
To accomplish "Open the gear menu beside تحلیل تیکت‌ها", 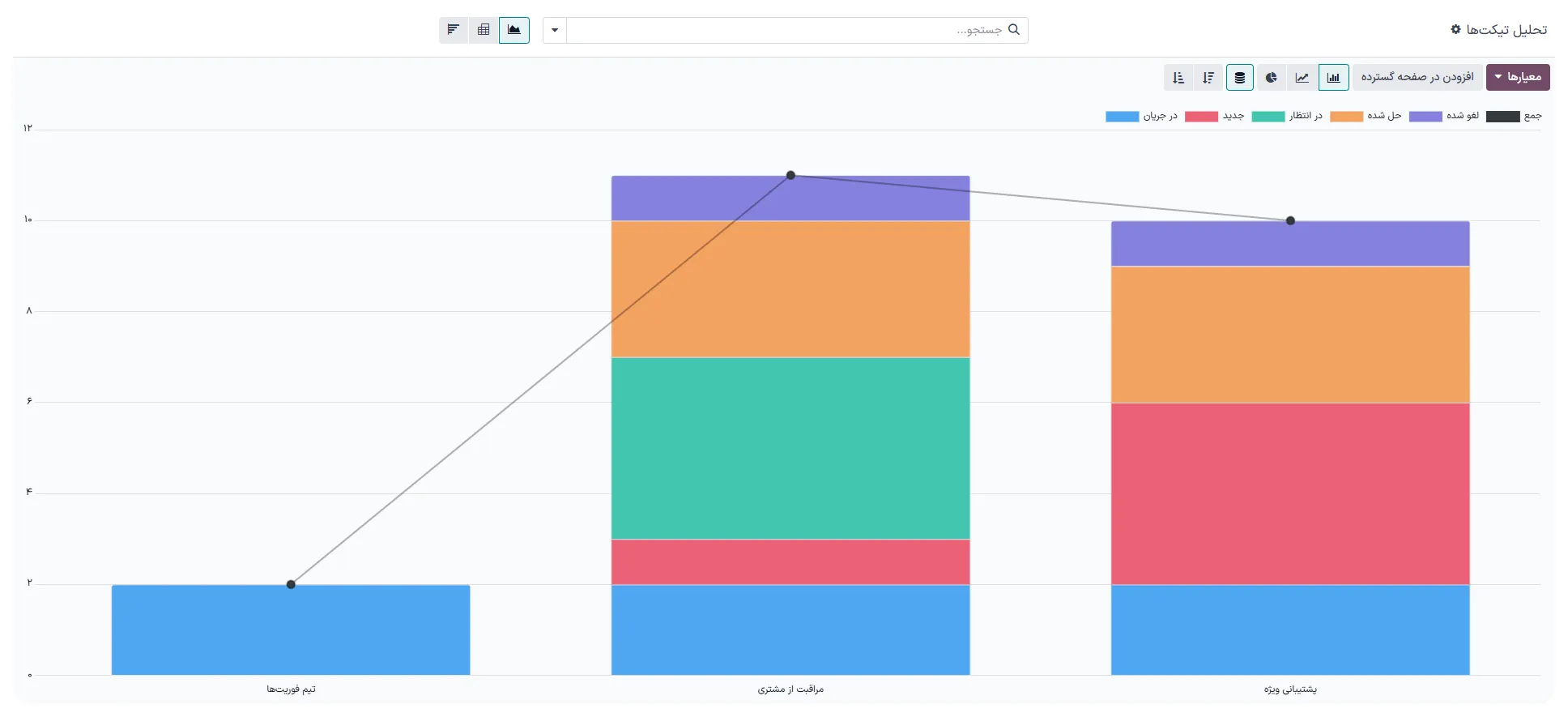I will pos(1455,29).
